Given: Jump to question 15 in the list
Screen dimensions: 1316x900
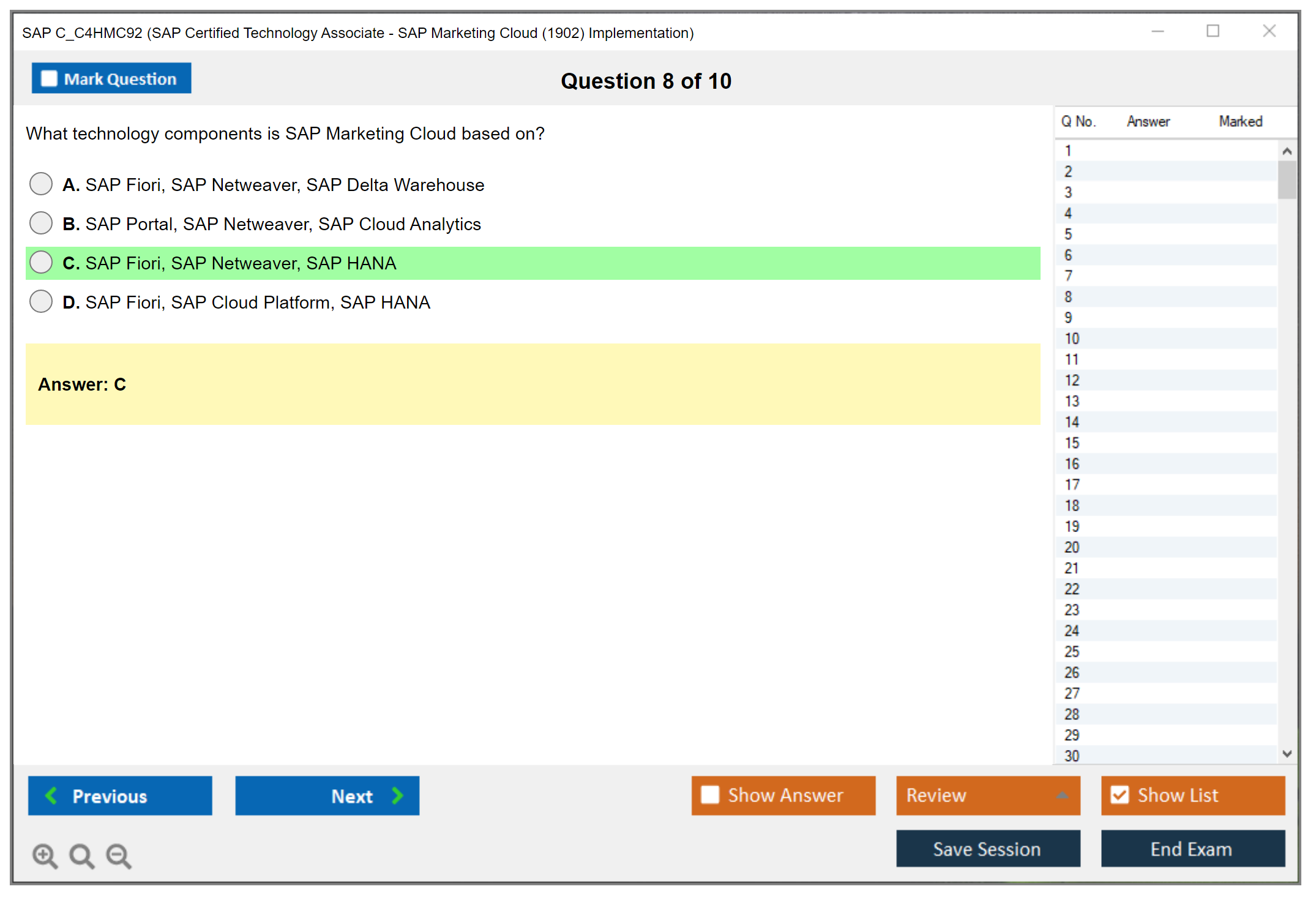Looking at the screenshot, I should 1072,443.
